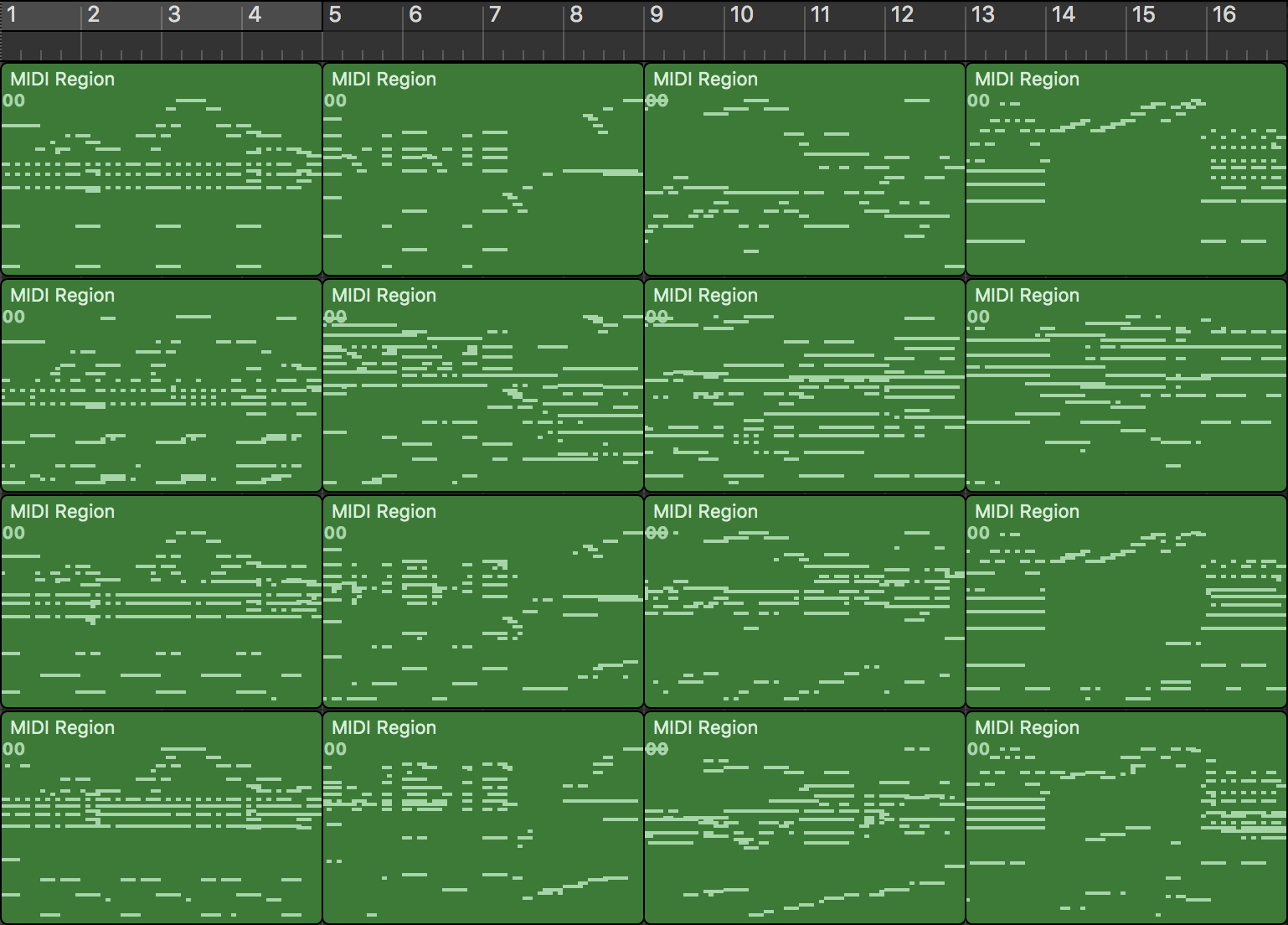Select first track's MIDI Region starting at bar 9

805,169
